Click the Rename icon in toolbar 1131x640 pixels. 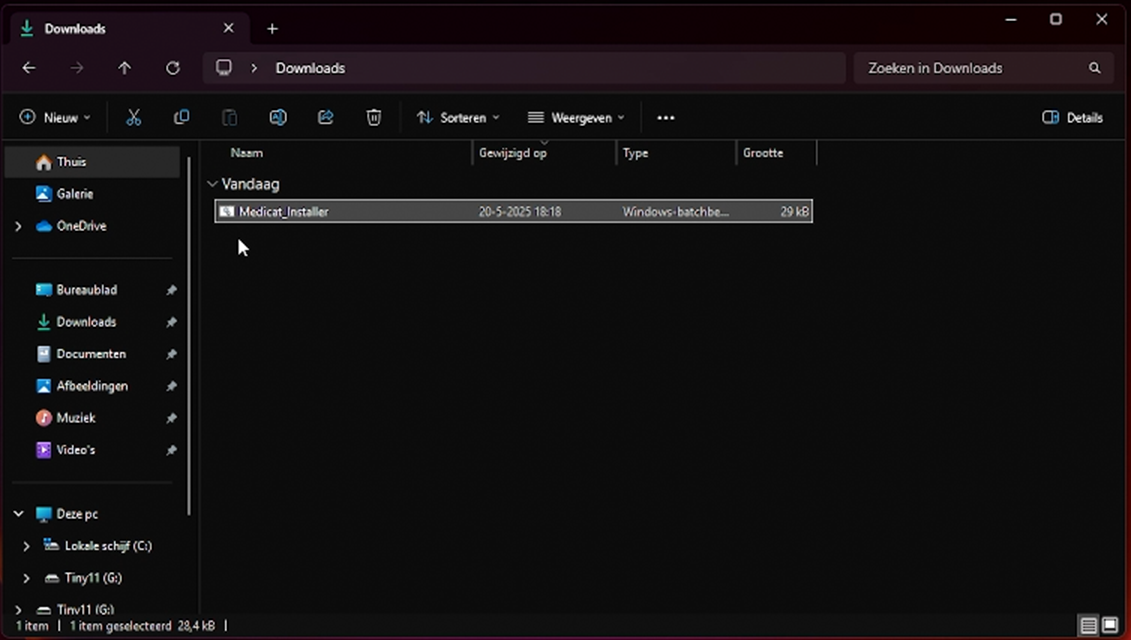pyautogui.click(x=278, y=118)
